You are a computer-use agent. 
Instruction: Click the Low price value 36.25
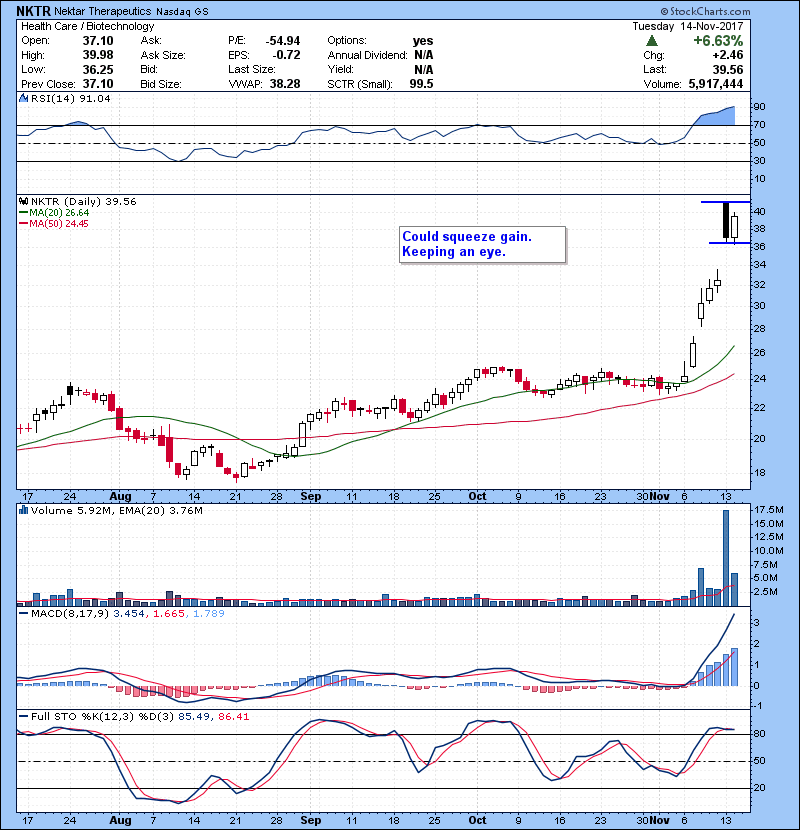click(x=98, y=69)
